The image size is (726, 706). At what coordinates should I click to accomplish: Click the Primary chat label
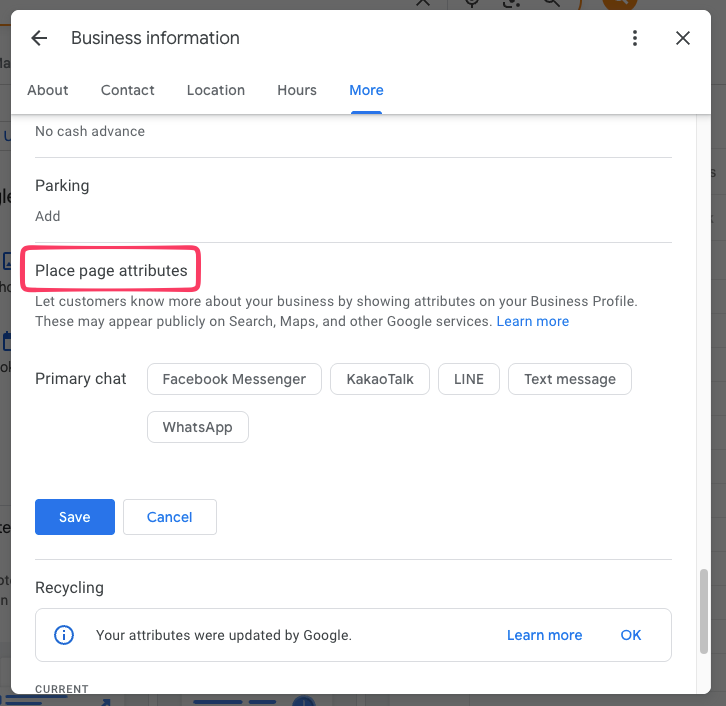coord(81,379)
